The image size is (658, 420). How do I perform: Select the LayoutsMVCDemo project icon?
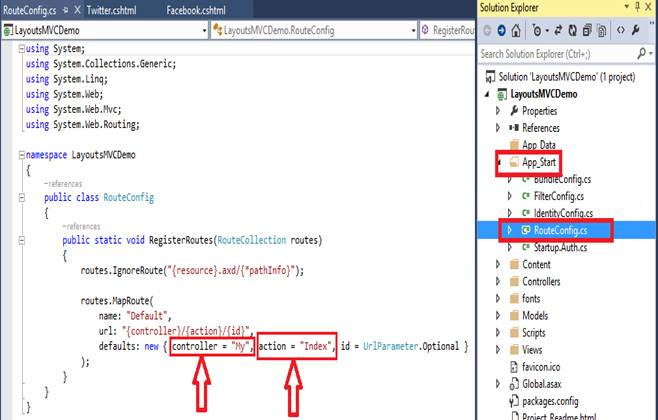(502, 94)
